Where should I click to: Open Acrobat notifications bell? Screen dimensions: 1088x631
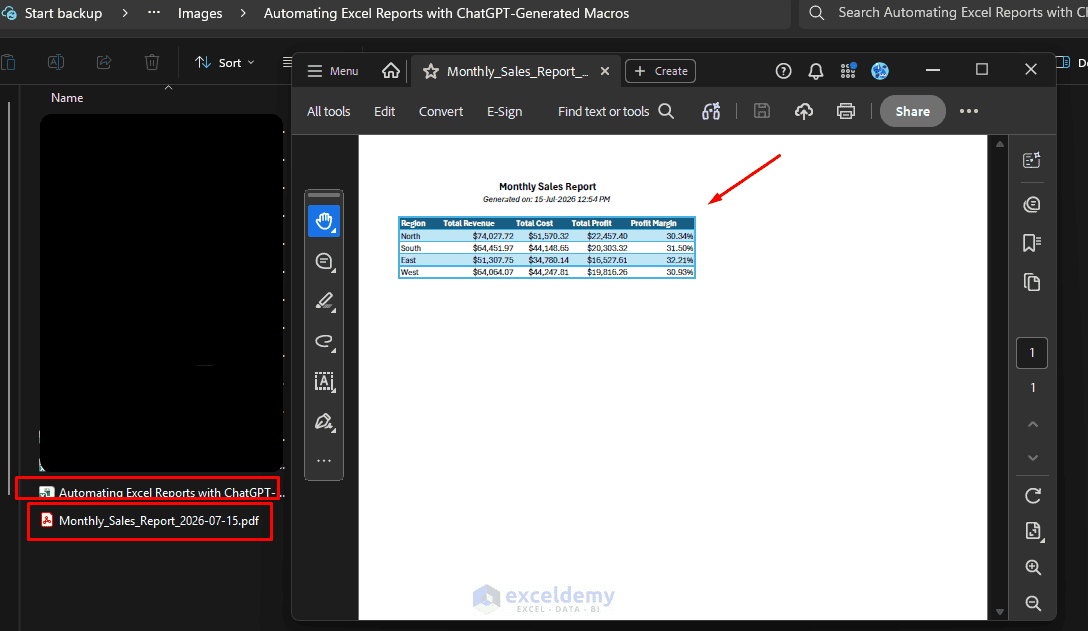[816, 71]
